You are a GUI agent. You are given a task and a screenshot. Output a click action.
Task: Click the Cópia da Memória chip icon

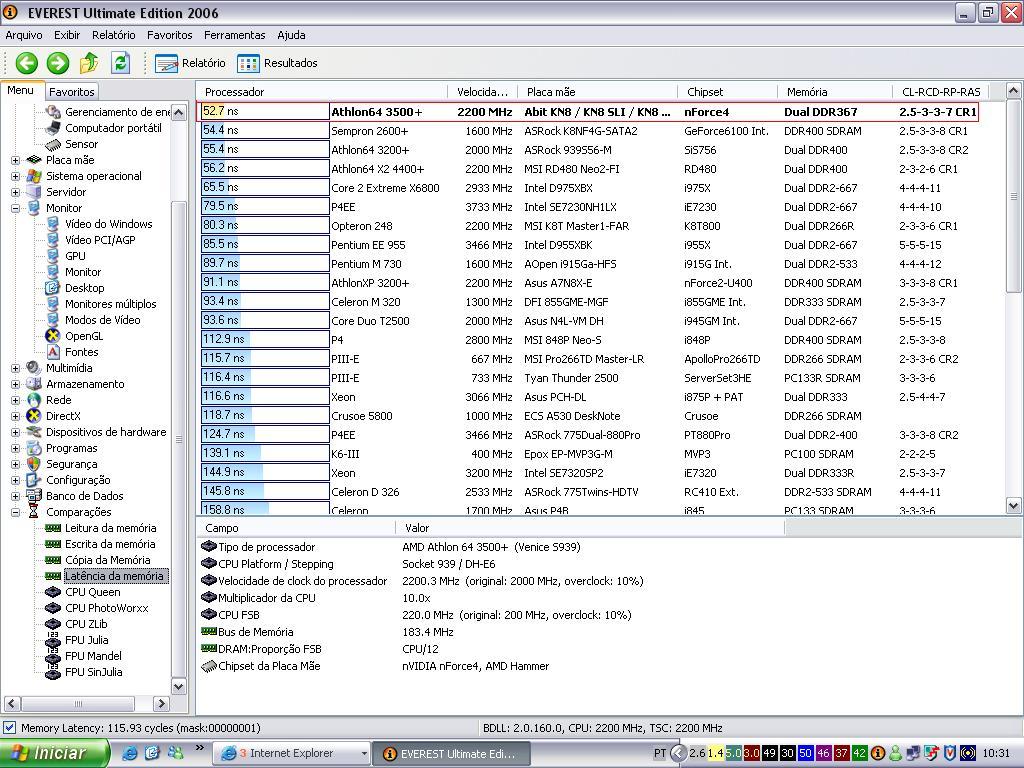click(x=53, y=560)
